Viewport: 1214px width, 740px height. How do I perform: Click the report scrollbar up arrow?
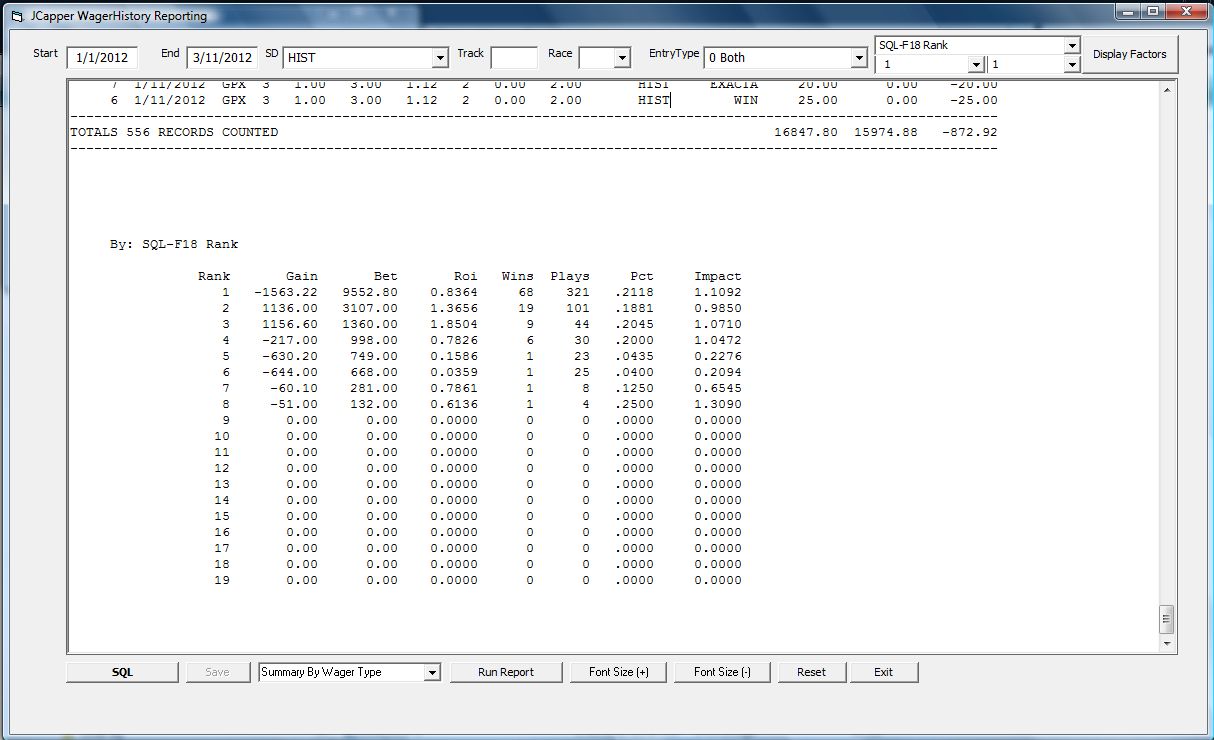[x=1166, y=90]
